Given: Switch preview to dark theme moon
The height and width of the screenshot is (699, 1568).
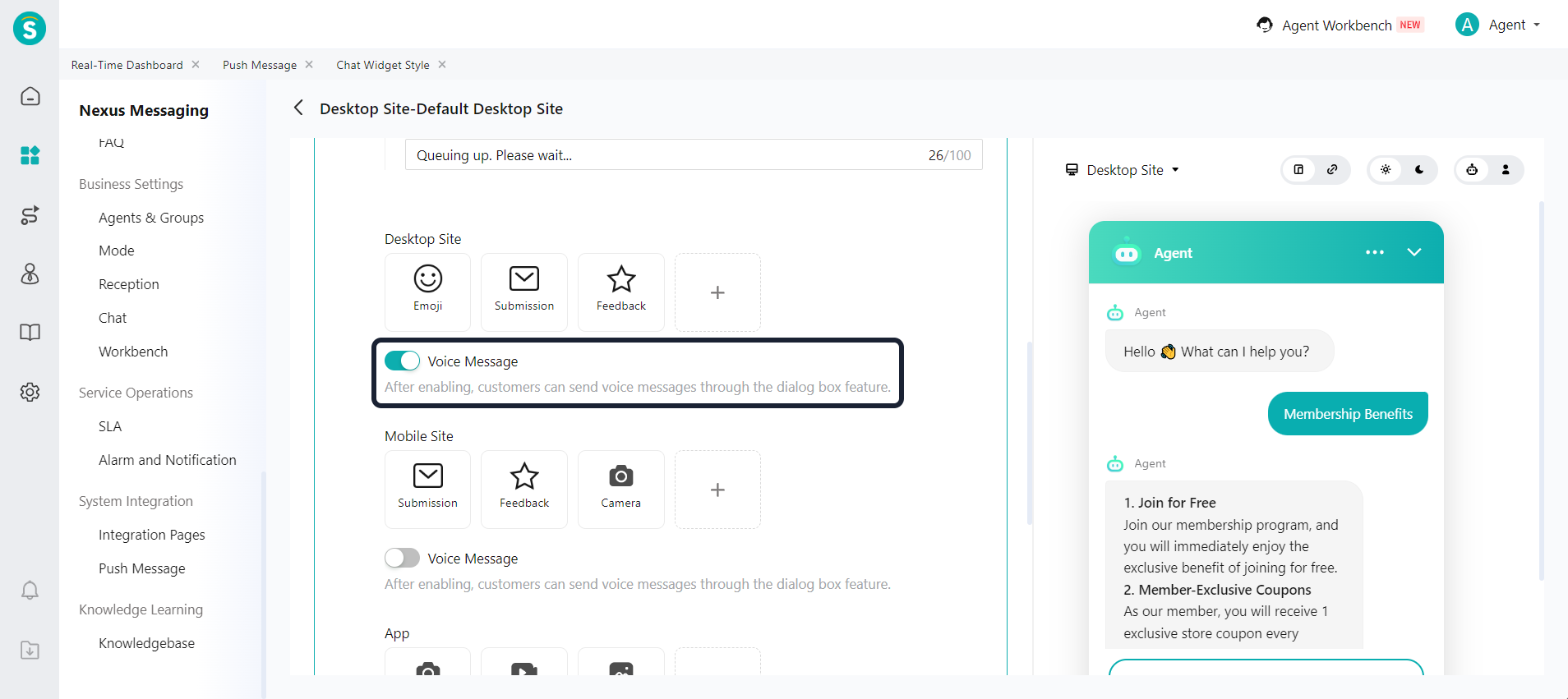Looking at the screenshot, I should [1420, 170].
